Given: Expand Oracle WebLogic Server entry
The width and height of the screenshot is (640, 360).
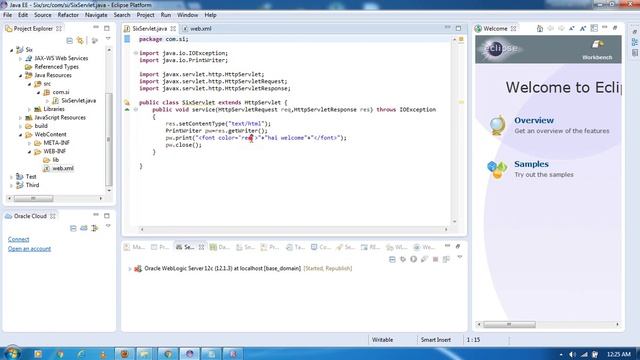Looking at the screenshot, I should (130, 269).
